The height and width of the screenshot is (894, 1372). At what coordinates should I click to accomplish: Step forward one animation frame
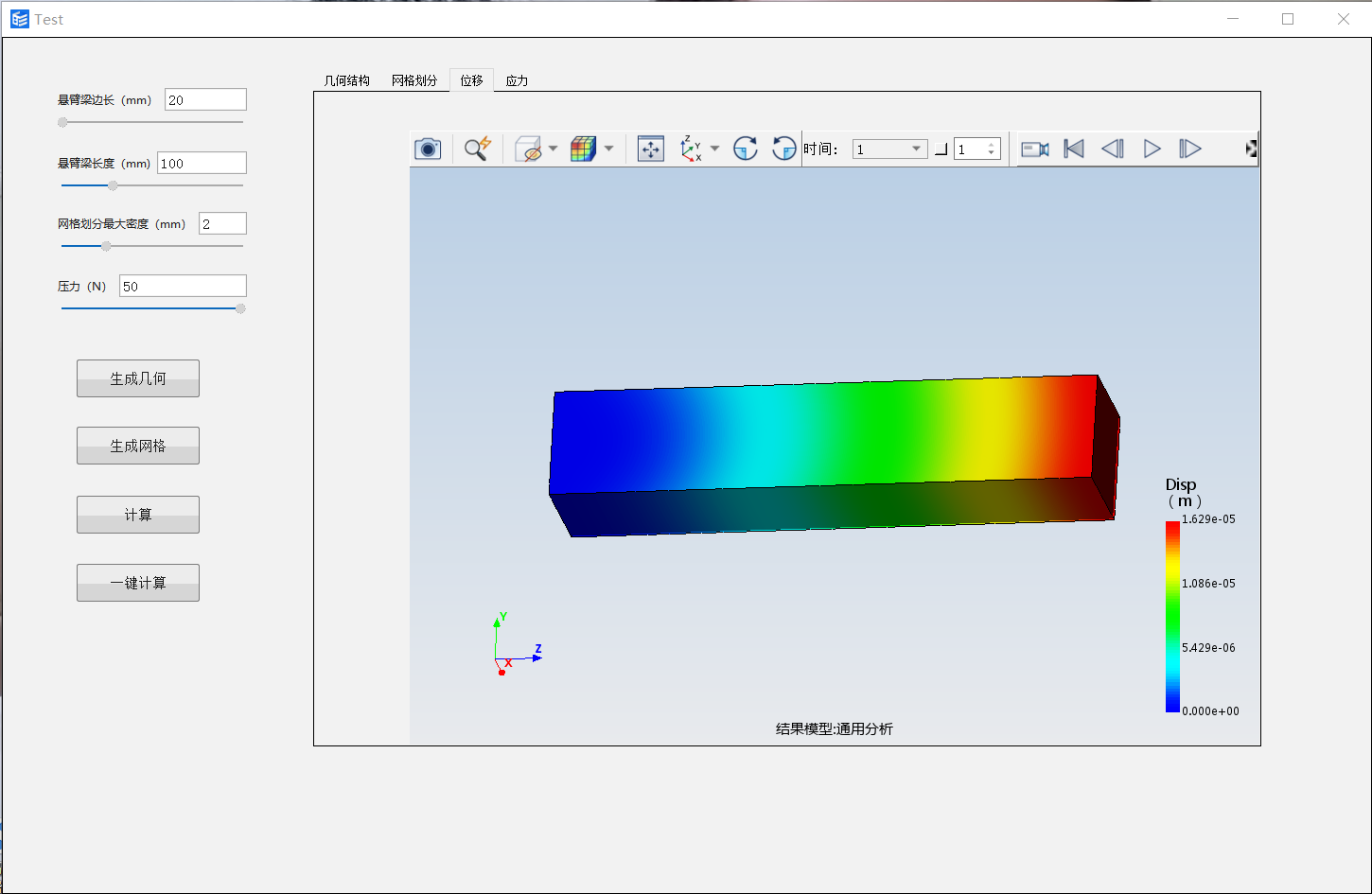(1190, 149)
